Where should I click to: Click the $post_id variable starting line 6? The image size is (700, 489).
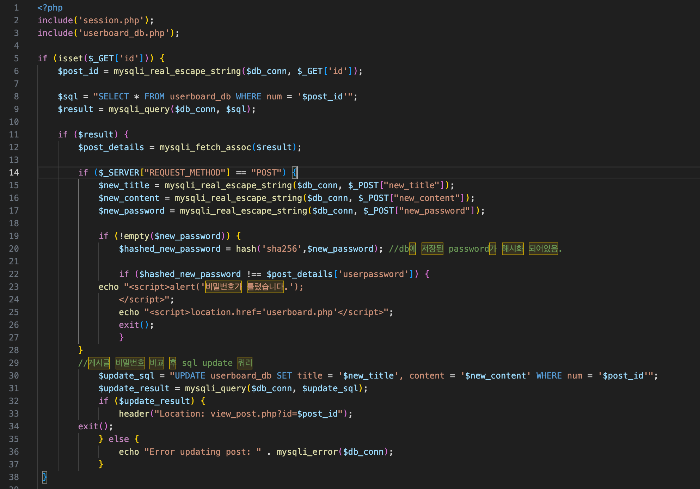point(78,71)
